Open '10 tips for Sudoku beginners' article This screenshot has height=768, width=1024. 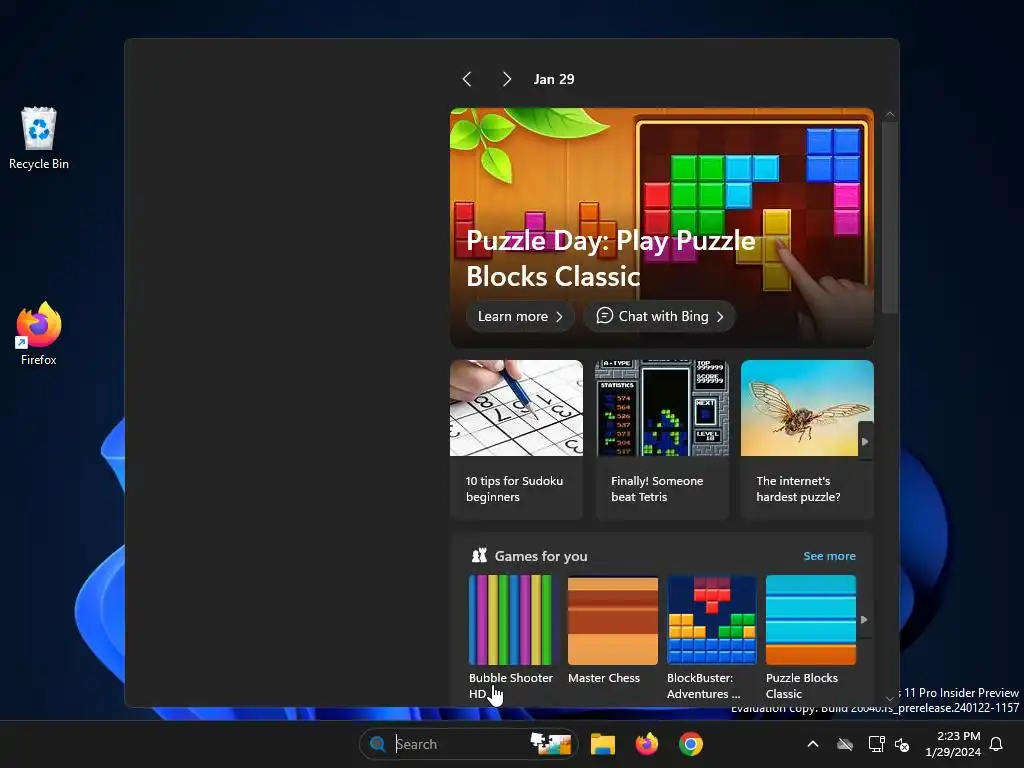[514, 488]
